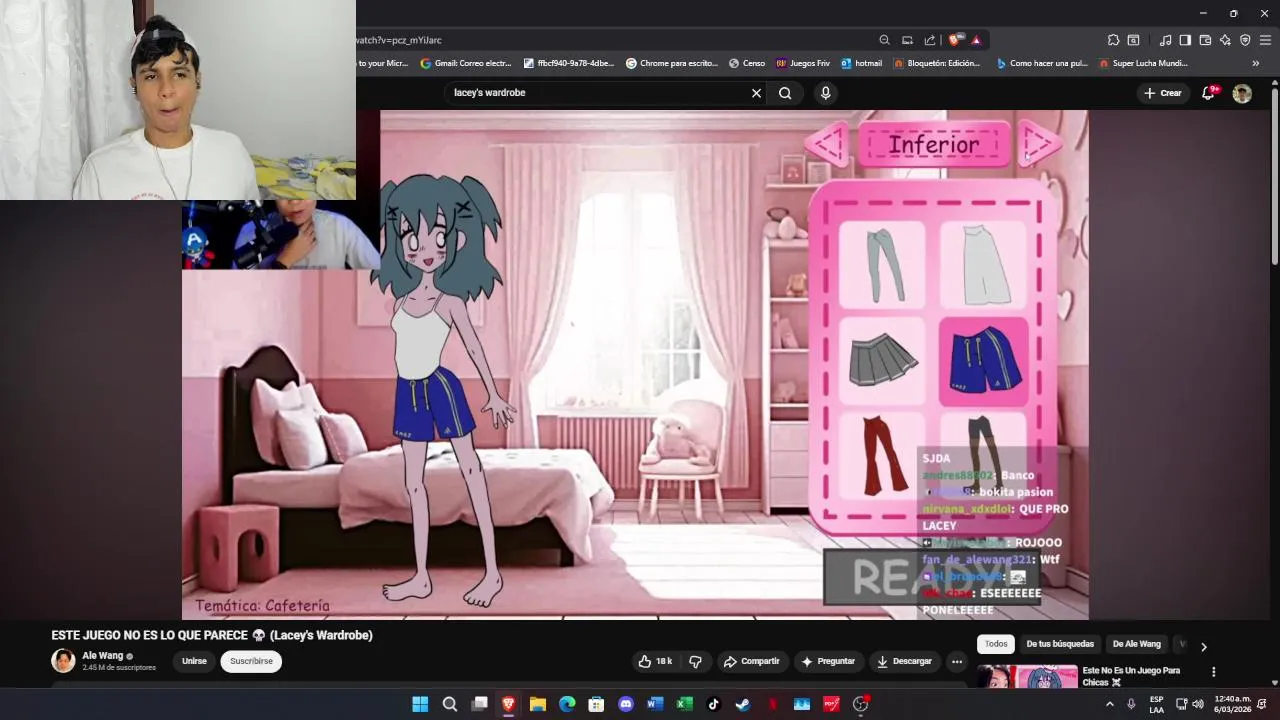Click the 'Crear' button

click(x=1162, y=93)
